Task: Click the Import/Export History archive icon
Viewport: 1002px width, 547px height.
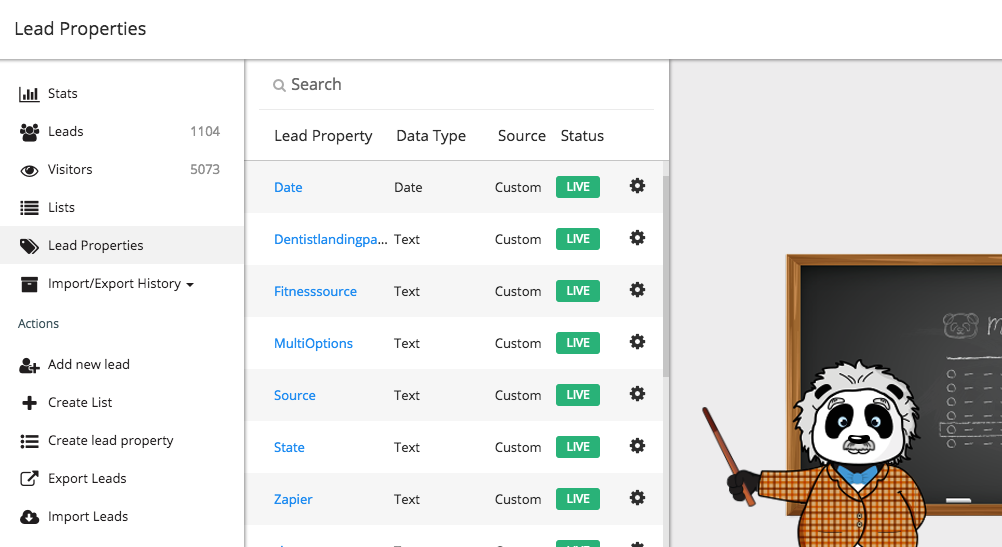Action: pos(29,284)
